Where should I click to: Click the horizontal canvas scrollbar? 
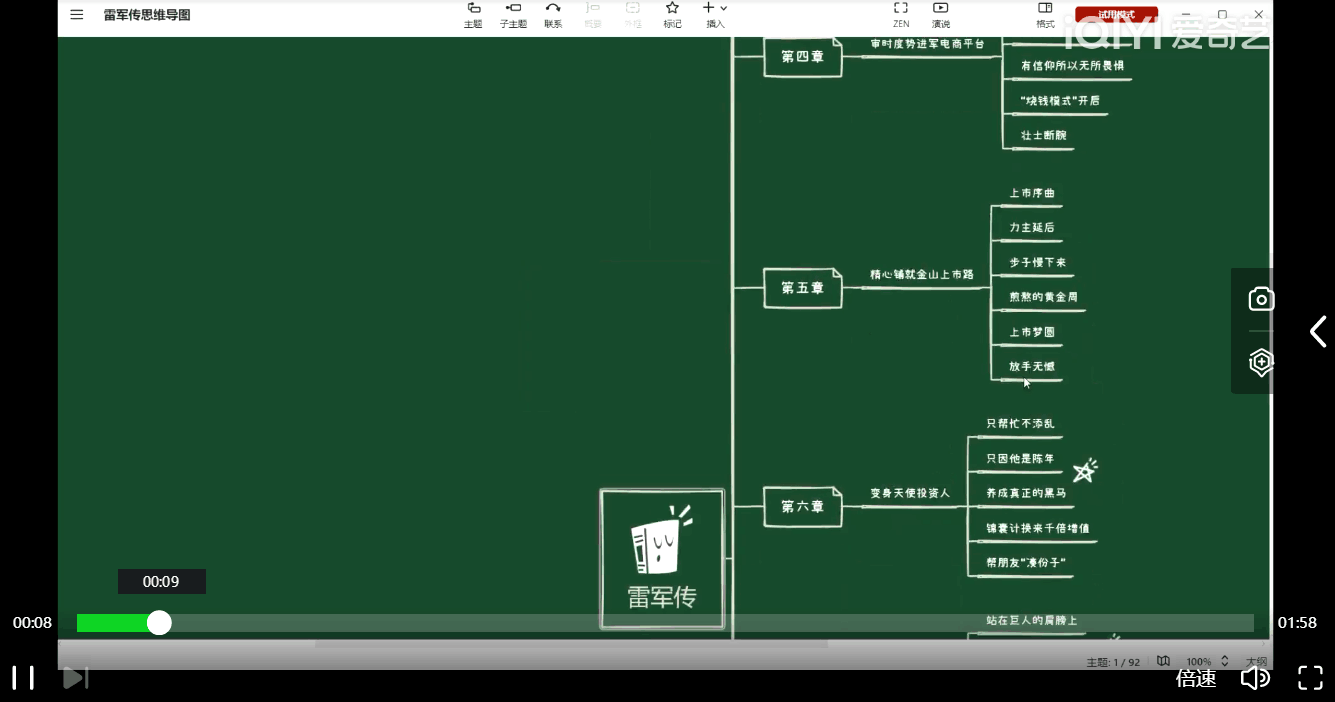[571, 644]
